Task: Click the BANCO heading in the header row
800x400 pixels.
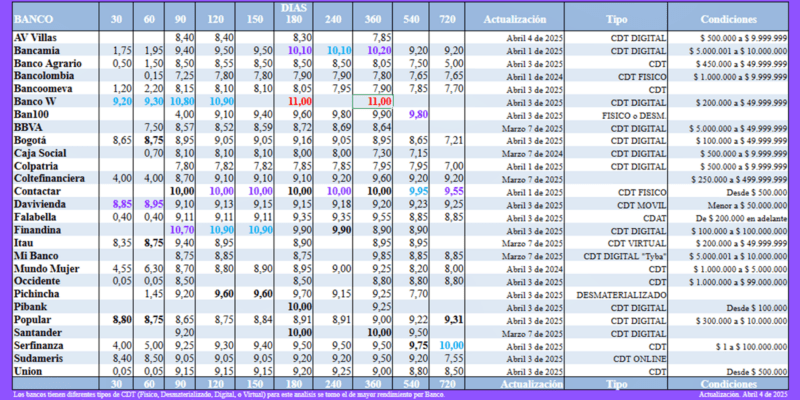Action: [33, 20]
